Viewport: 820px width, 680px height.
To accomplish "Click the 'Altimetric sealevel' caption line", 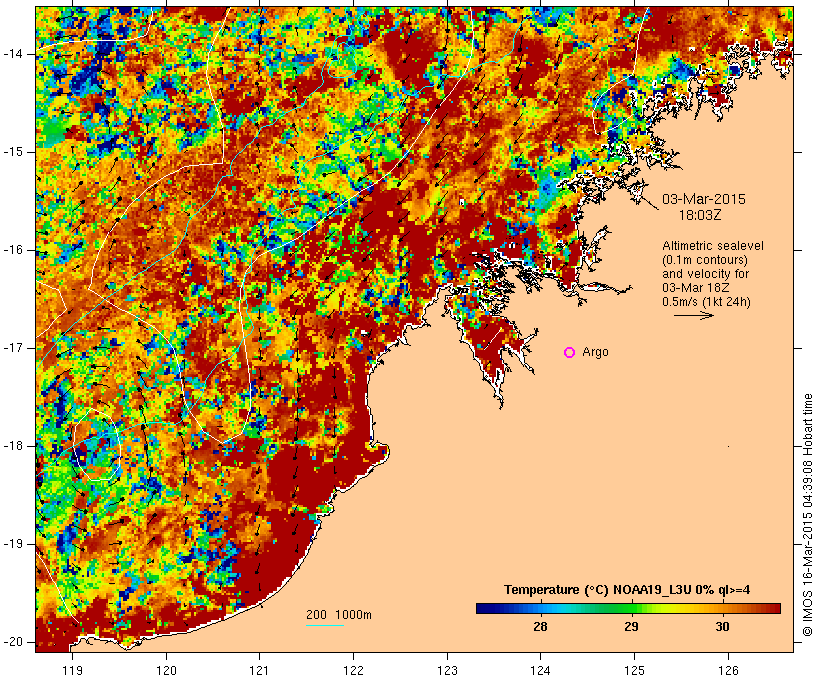I will (713, 246).
